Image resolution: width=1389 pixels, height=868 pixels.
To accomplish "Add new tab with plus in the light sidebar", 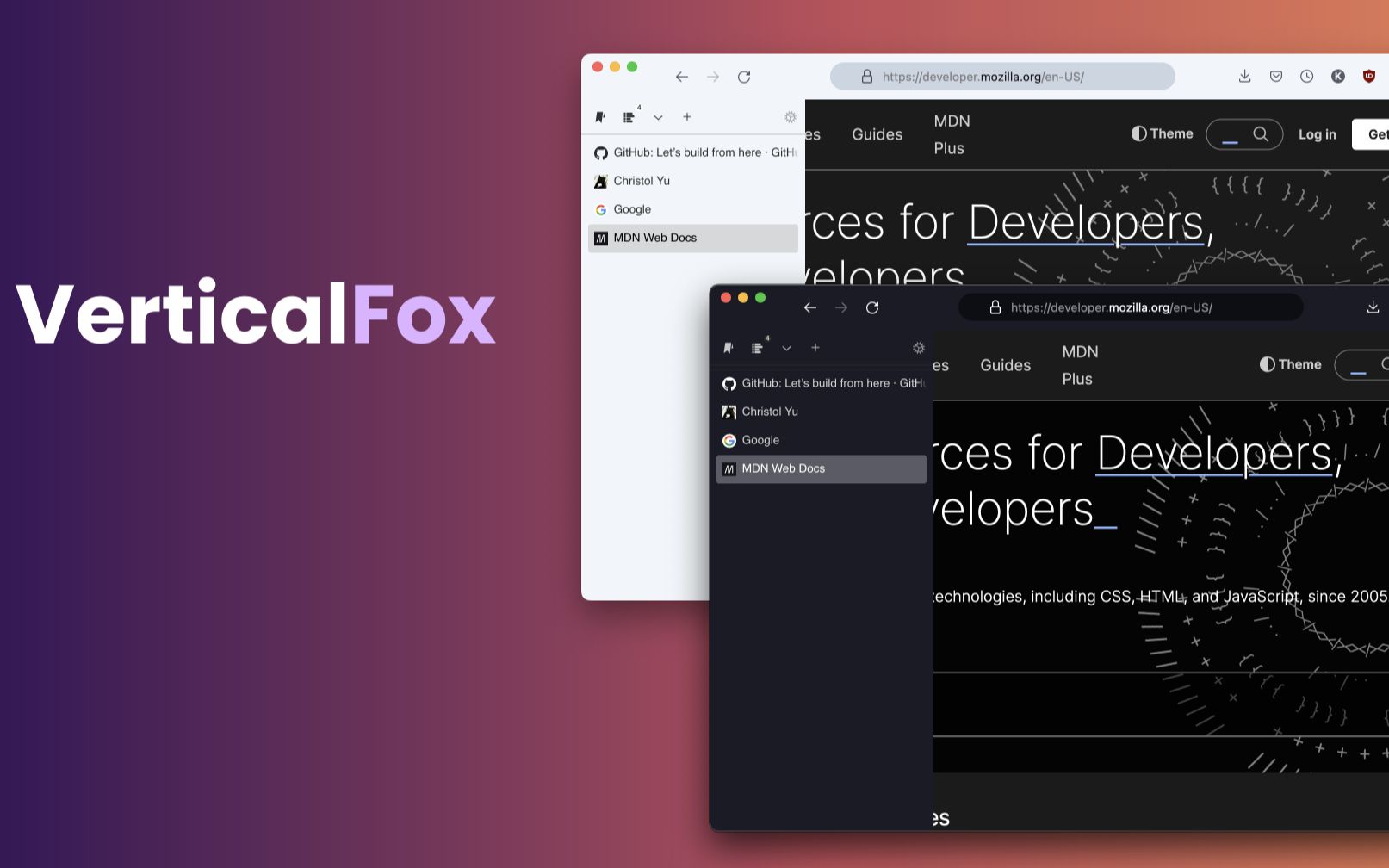I will coord(686,116).
